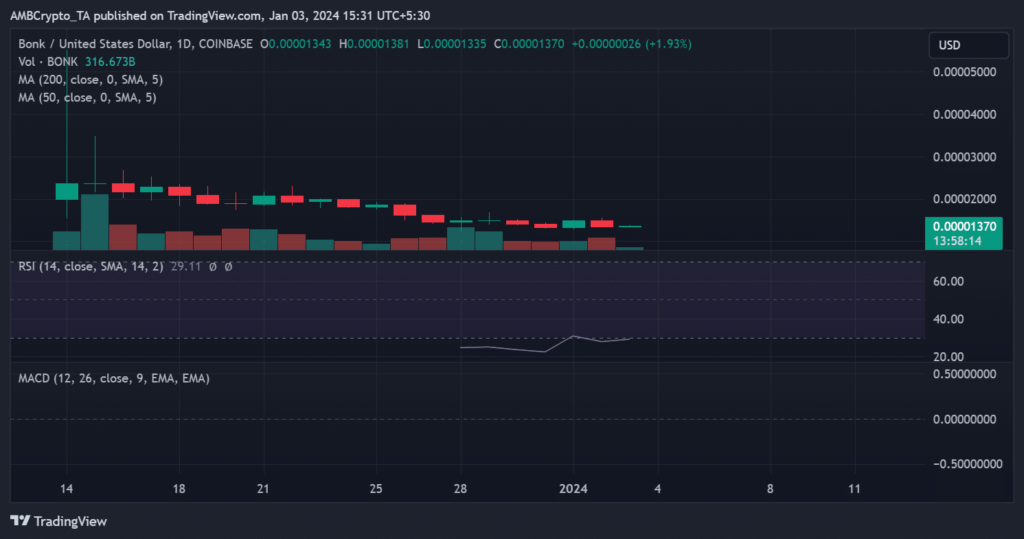
Task: Click the 2024 date label on time axis
Action: tap(573, 489)
